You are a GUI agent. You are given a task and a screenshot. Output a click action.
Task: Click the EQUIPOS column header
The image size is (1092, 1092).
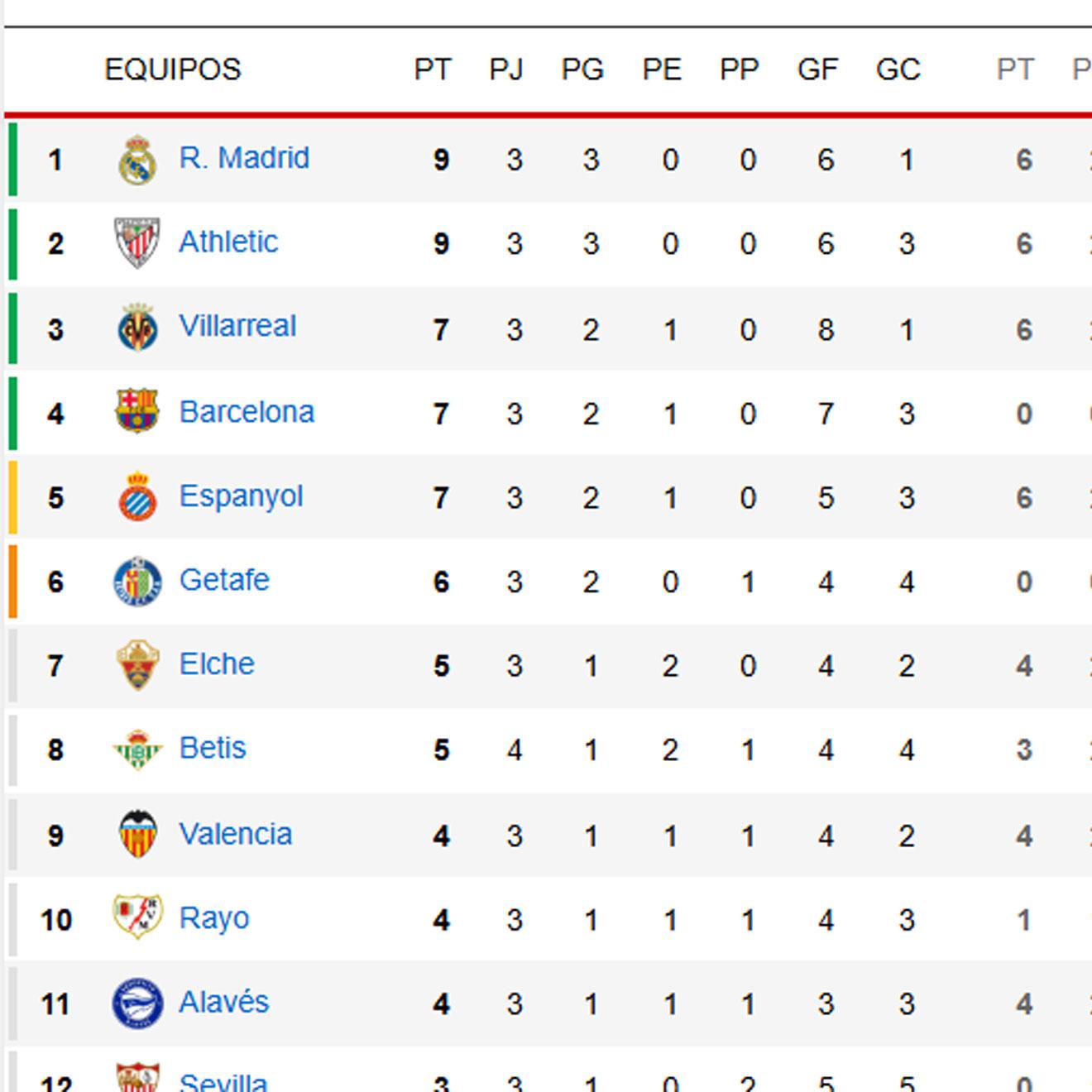point(173,69)
